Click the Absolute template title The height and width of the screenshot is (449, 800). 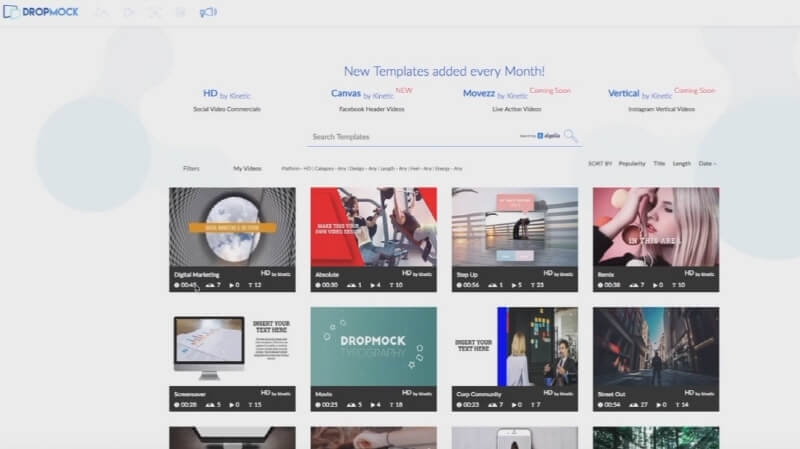(327, 275)
